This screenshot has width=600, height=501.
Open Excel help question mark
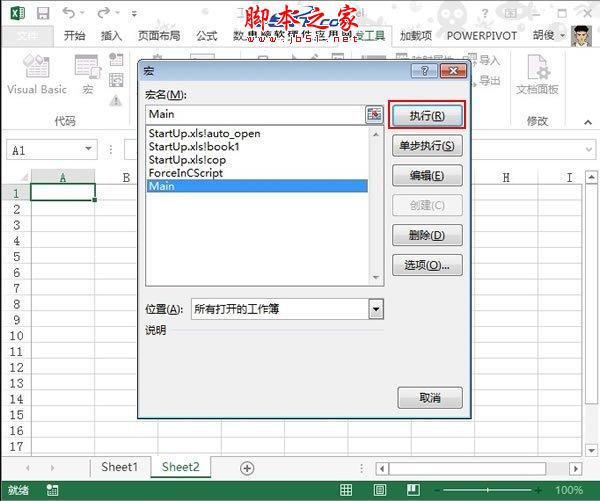pyautogui.click(x=485, y=13)
